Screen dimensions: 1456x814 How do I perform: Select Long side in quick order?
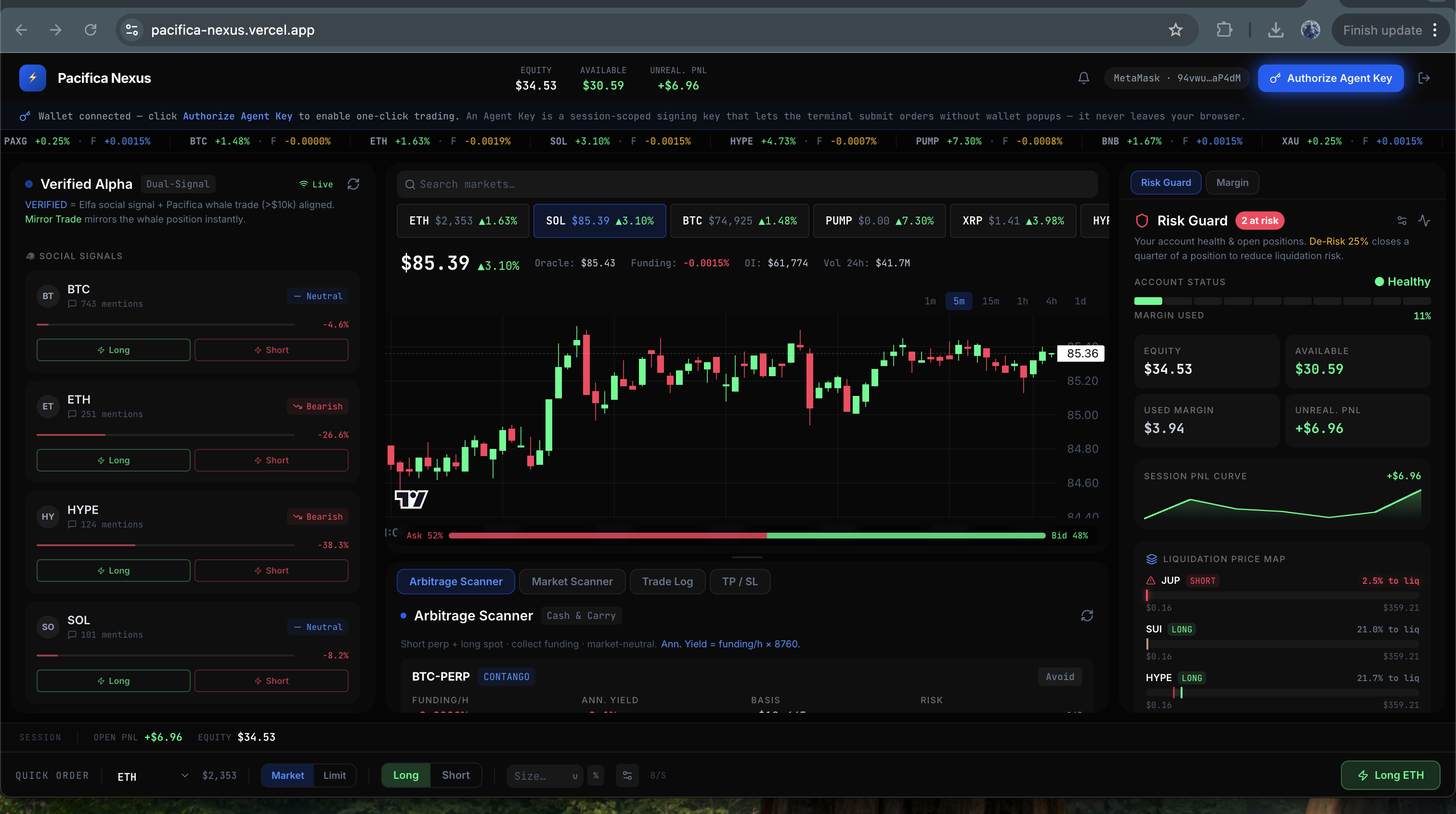406,775
